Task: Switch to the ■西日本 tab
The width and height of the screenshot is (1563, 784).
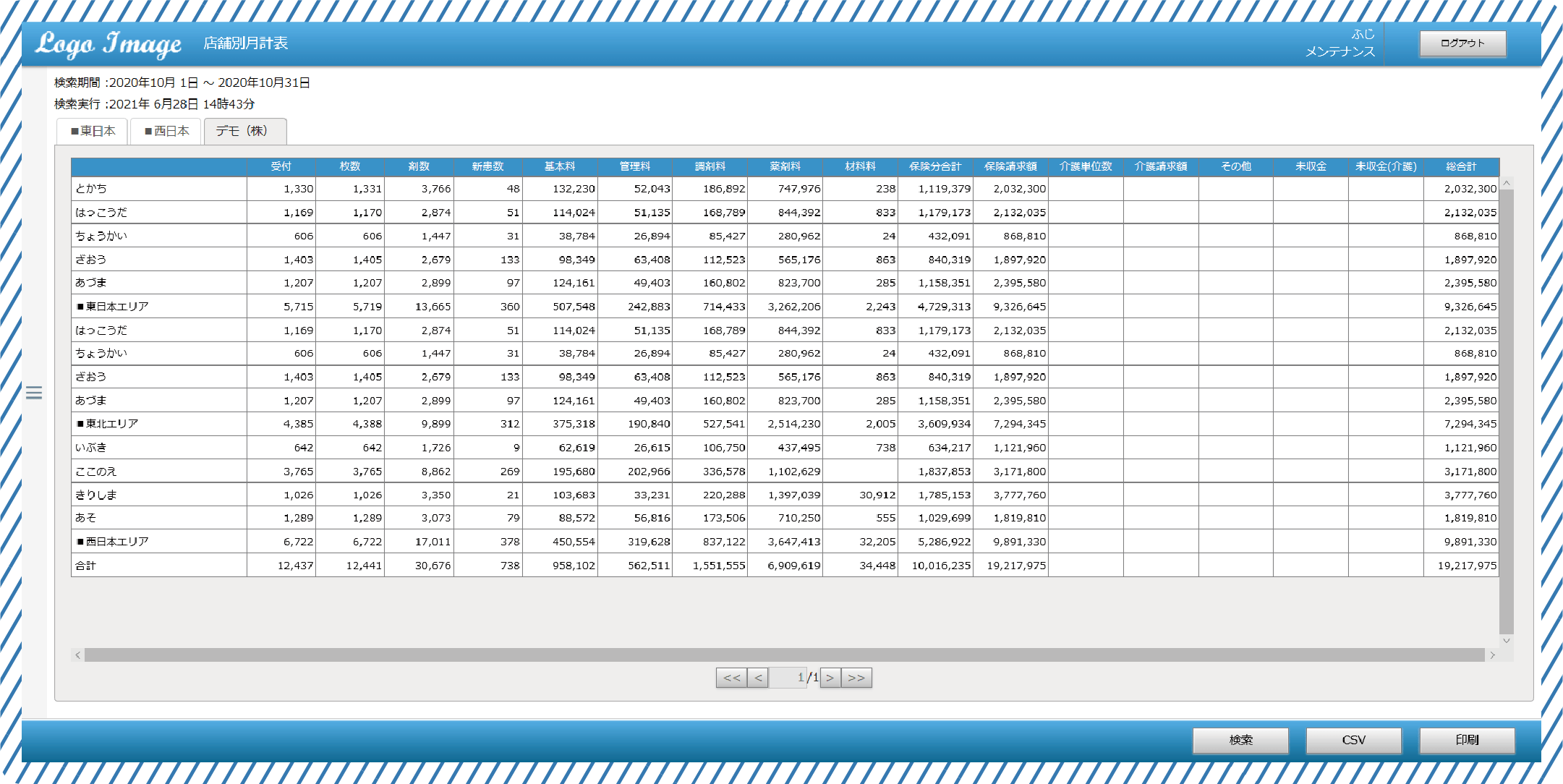Action: click(x=166, y=131)
